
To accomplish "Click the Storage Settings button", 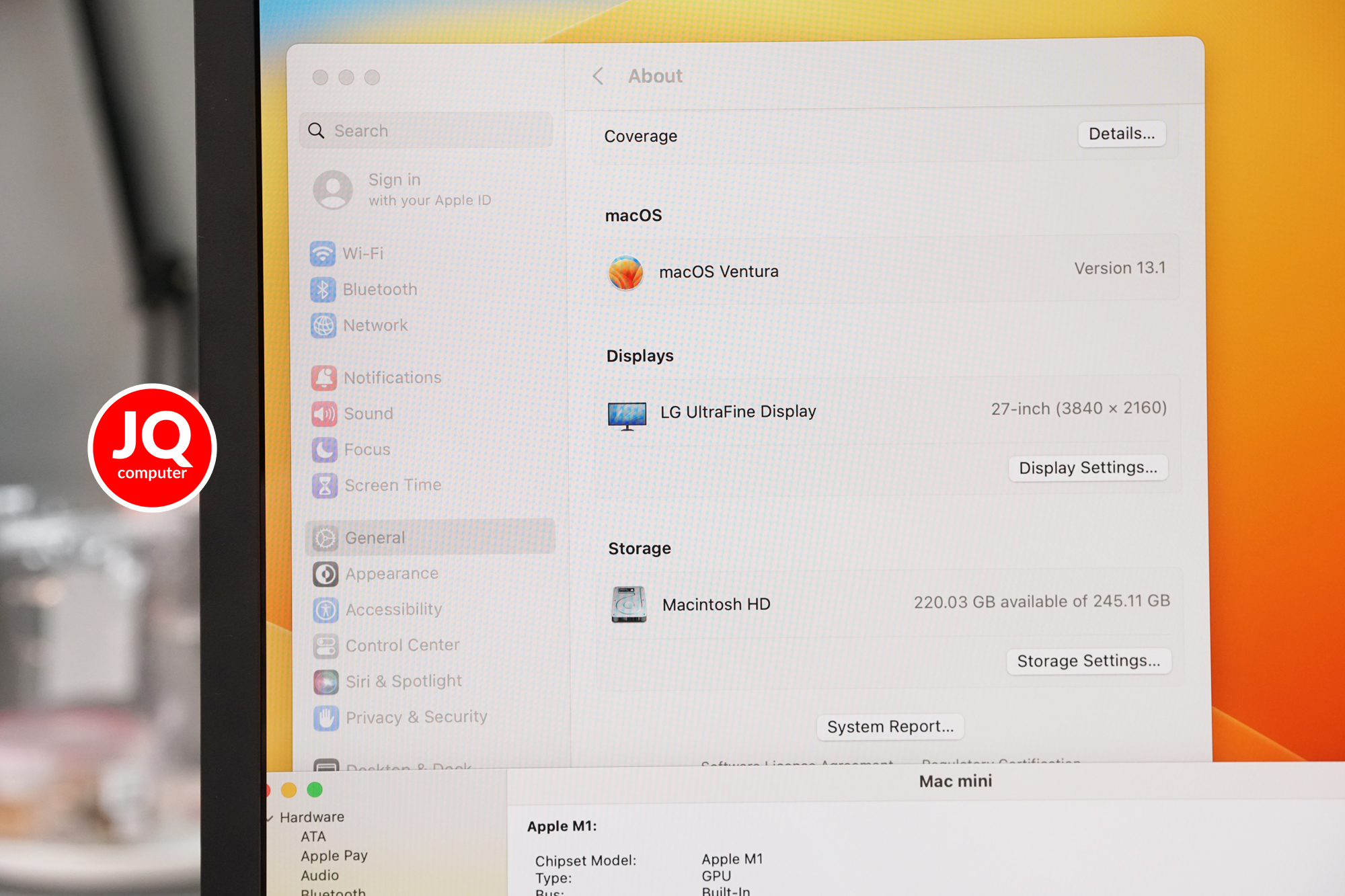I will (1089, 661).
